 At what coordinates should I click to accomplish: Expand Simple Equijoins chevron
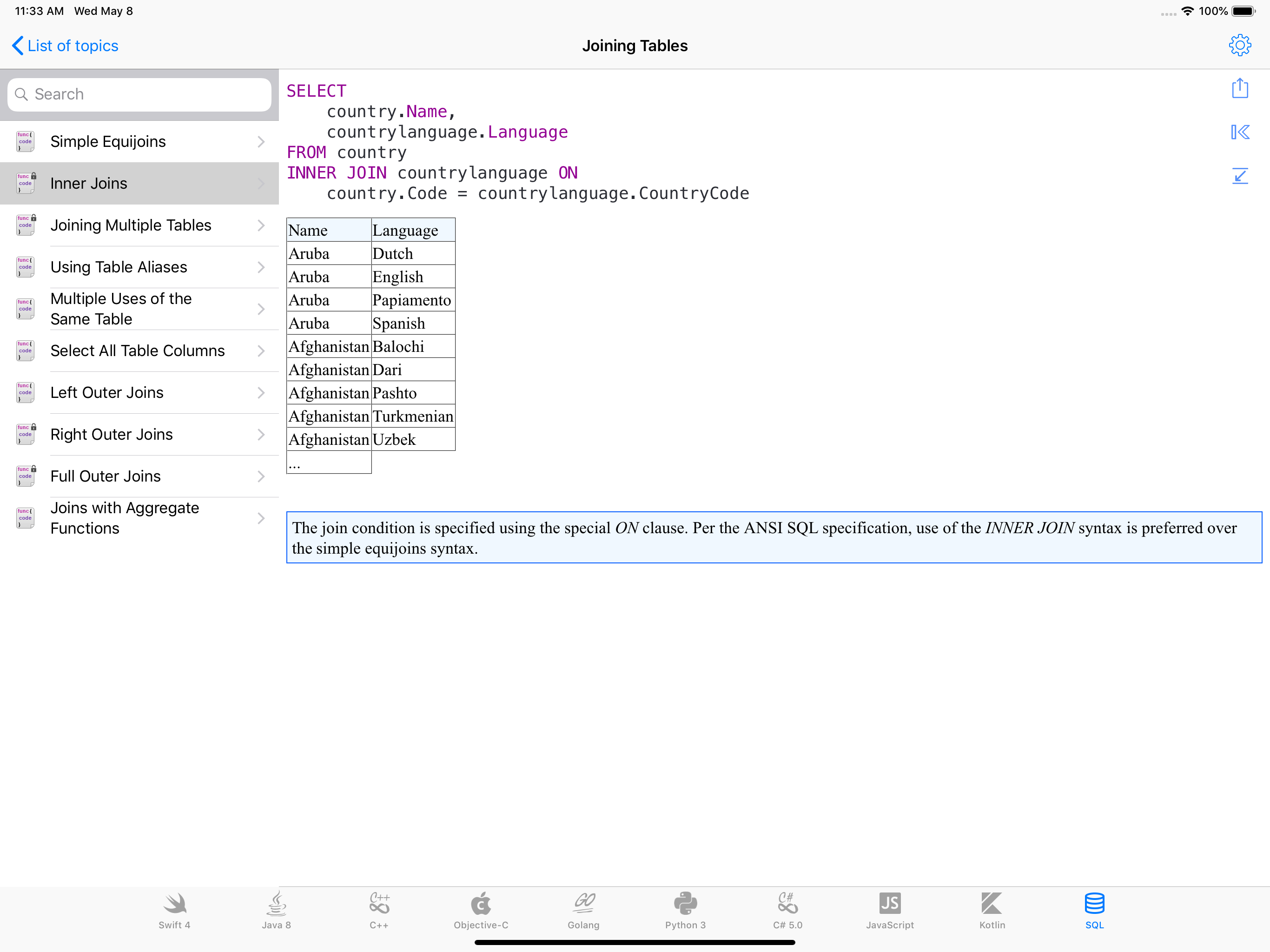point(261,142)
